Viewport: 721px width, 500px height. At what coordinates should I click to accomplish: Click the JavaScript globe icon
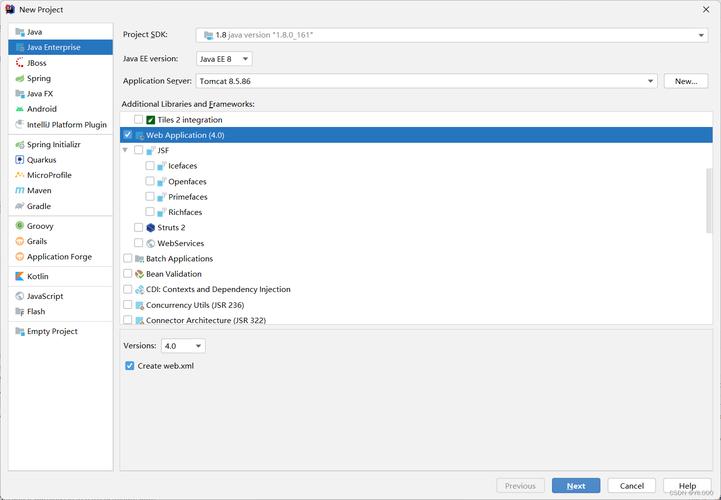(x=20, y=296)
